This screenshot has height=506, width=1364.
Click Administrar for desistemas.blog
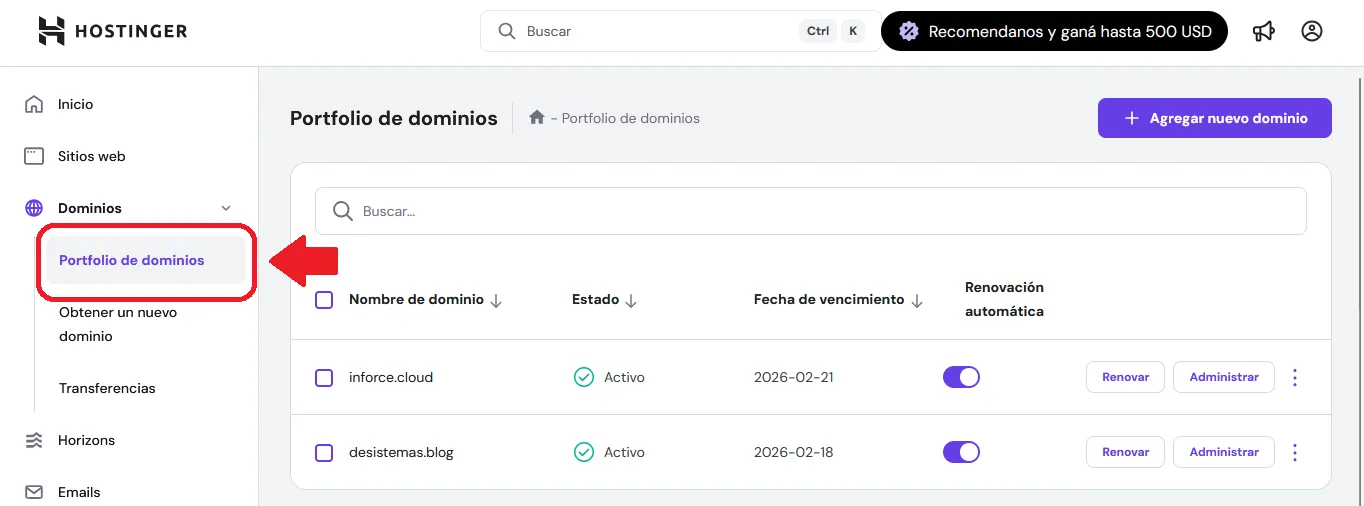(x=1224, y=452)
